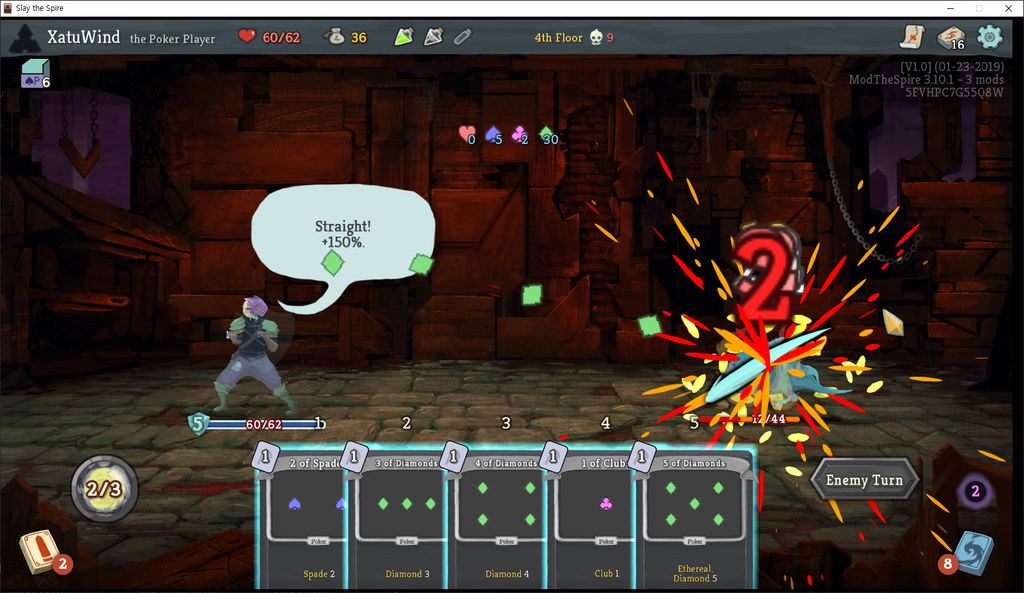1024x593 pixels.
Task: Inspect the whetstone relic
Action: pyautogui.click(x=432, y=36)
